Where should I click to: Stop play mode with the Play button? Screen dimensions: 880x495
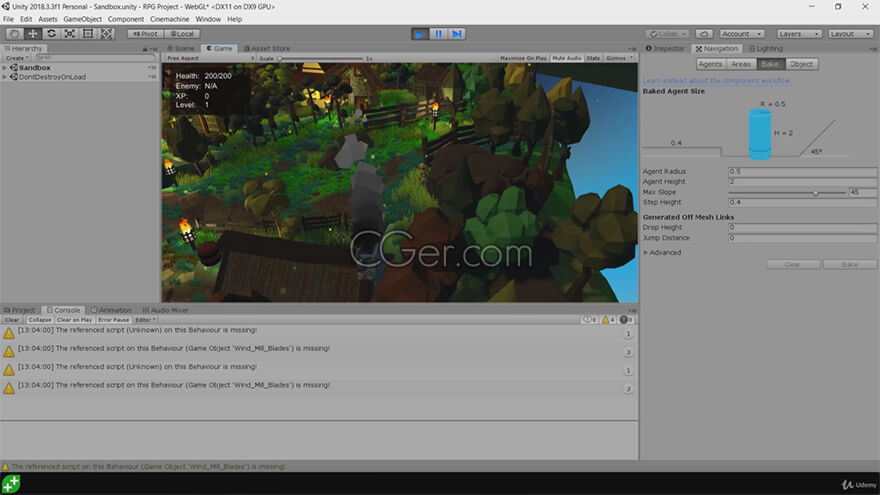coord(419,34)
